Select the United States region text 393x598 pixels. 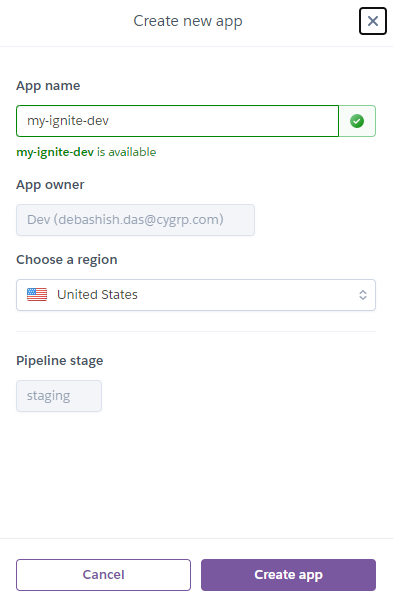[x=97, y=295]
